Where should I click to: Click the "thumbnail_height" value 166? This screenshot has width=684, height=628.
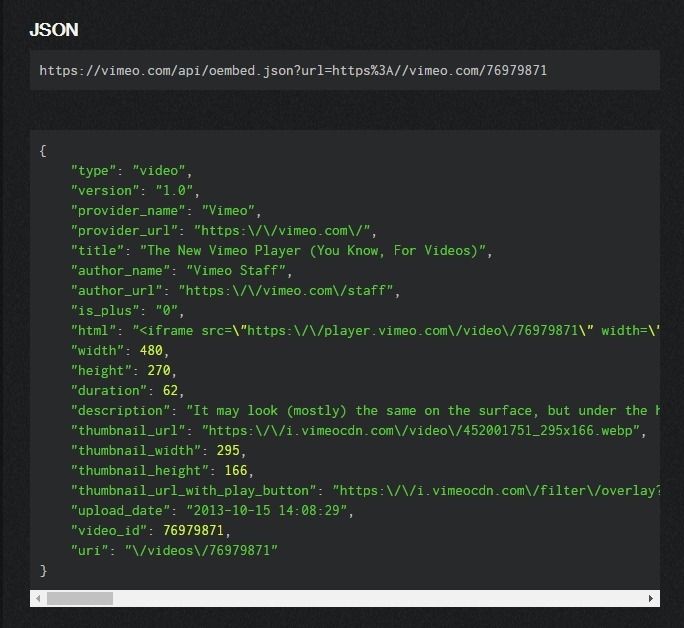(236, 471)
